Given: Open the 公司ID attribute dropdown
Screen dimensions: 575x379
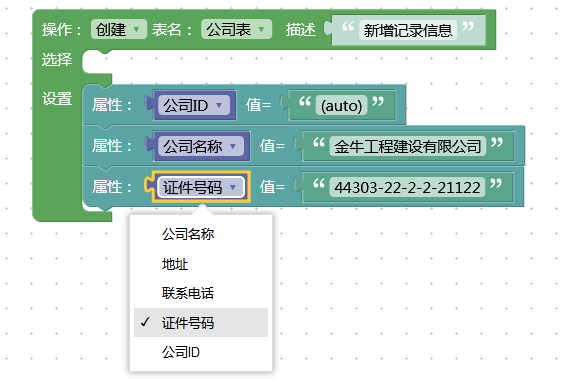Looking at the screenshot, I should [x=194, y=106].
